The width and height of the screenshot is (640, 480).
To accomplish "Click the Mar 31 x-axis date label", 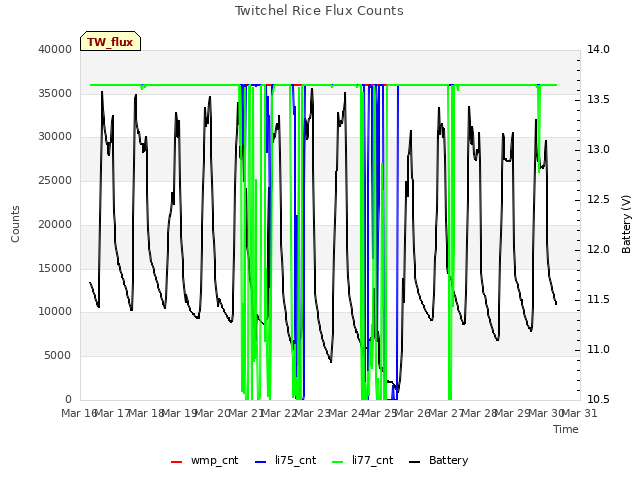I will click(580, 413).
